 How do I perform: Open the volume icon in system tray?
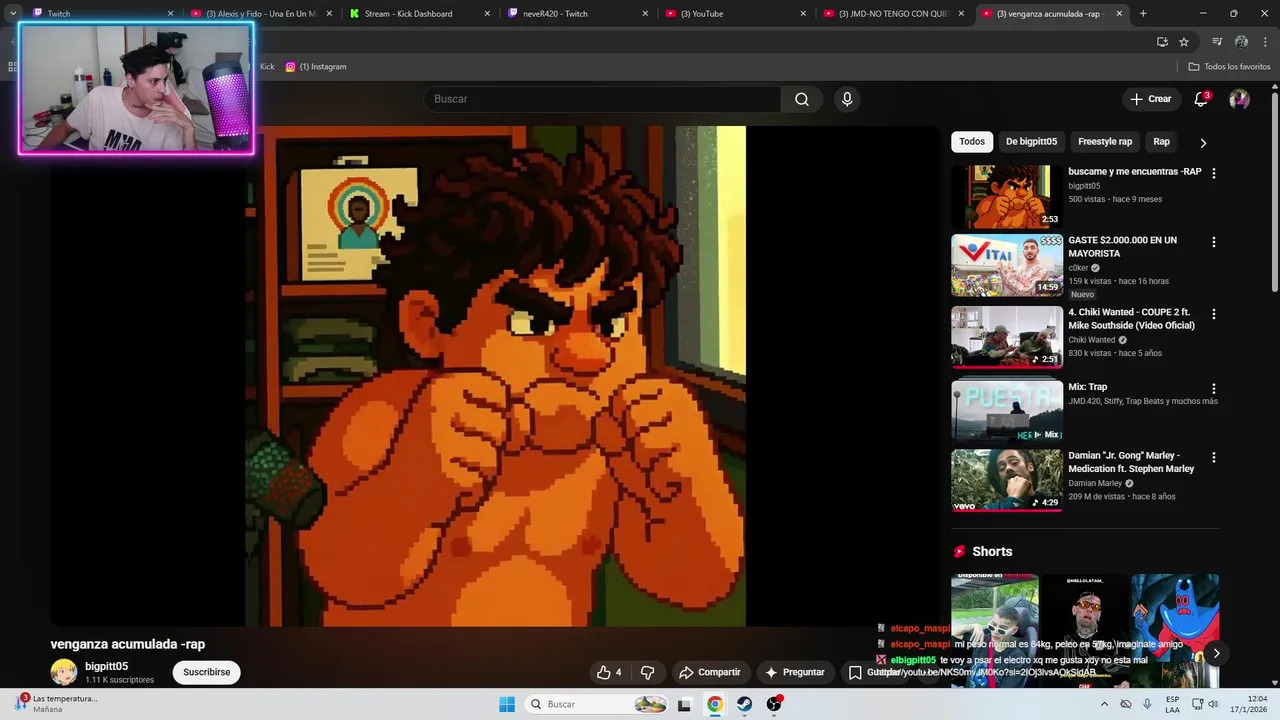1213,704
